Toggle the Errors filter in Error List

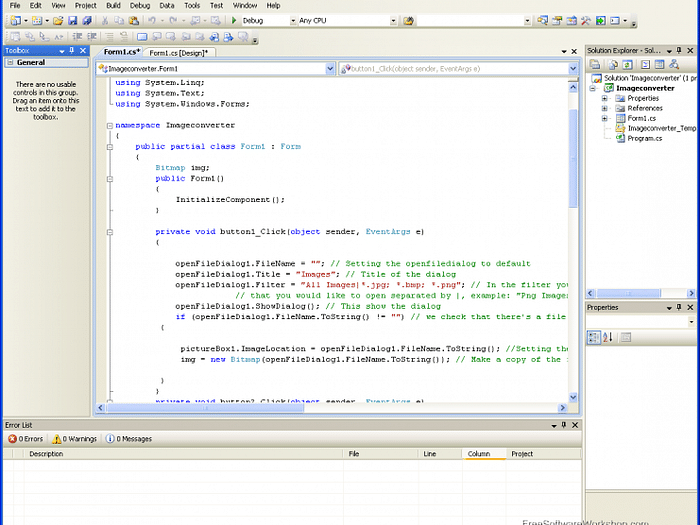[x=26, y=439]
